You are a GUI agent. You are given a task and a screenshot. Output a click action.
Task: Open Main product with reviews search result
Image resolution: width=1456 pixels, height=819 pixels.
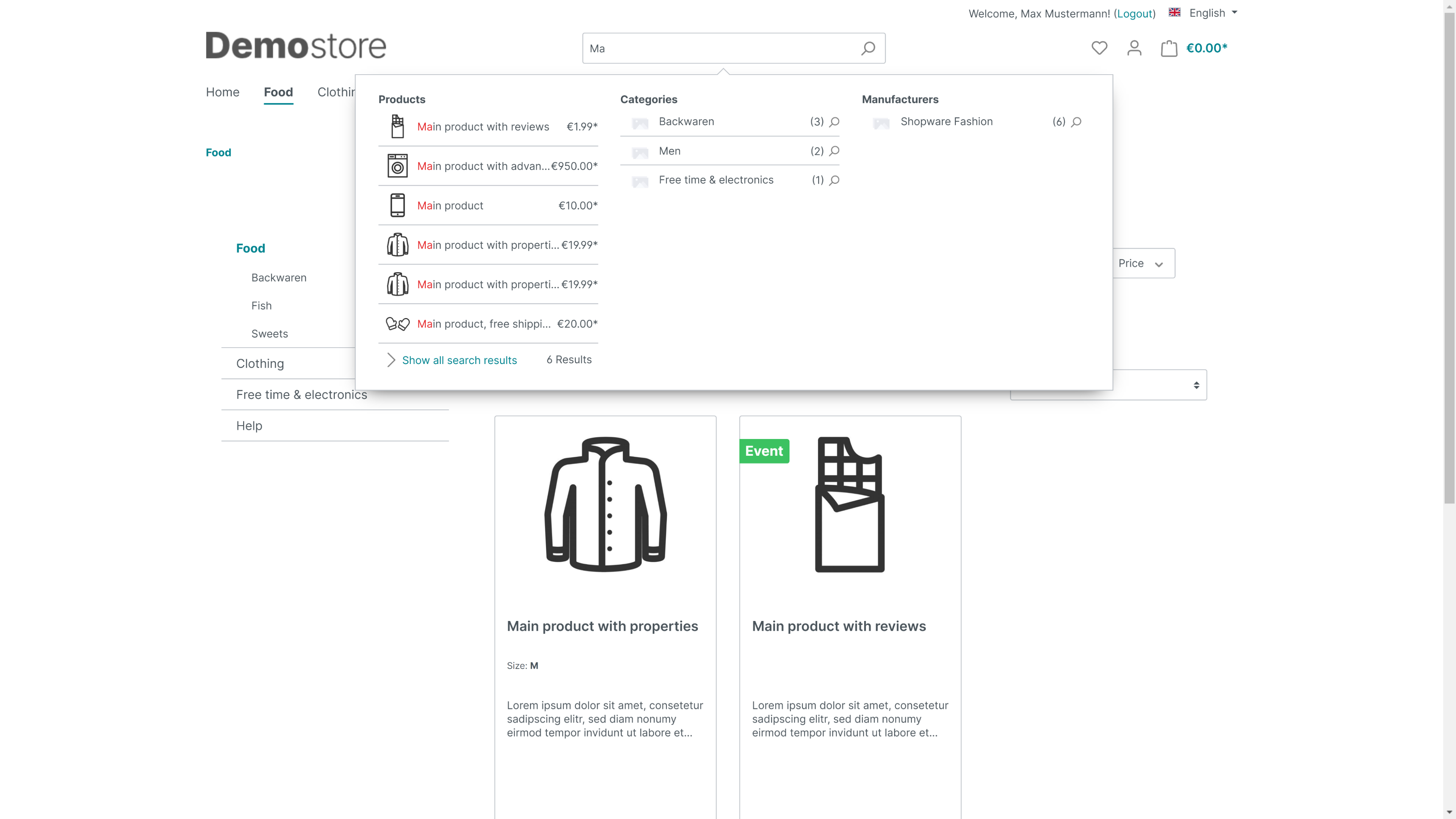click(488, 126)
